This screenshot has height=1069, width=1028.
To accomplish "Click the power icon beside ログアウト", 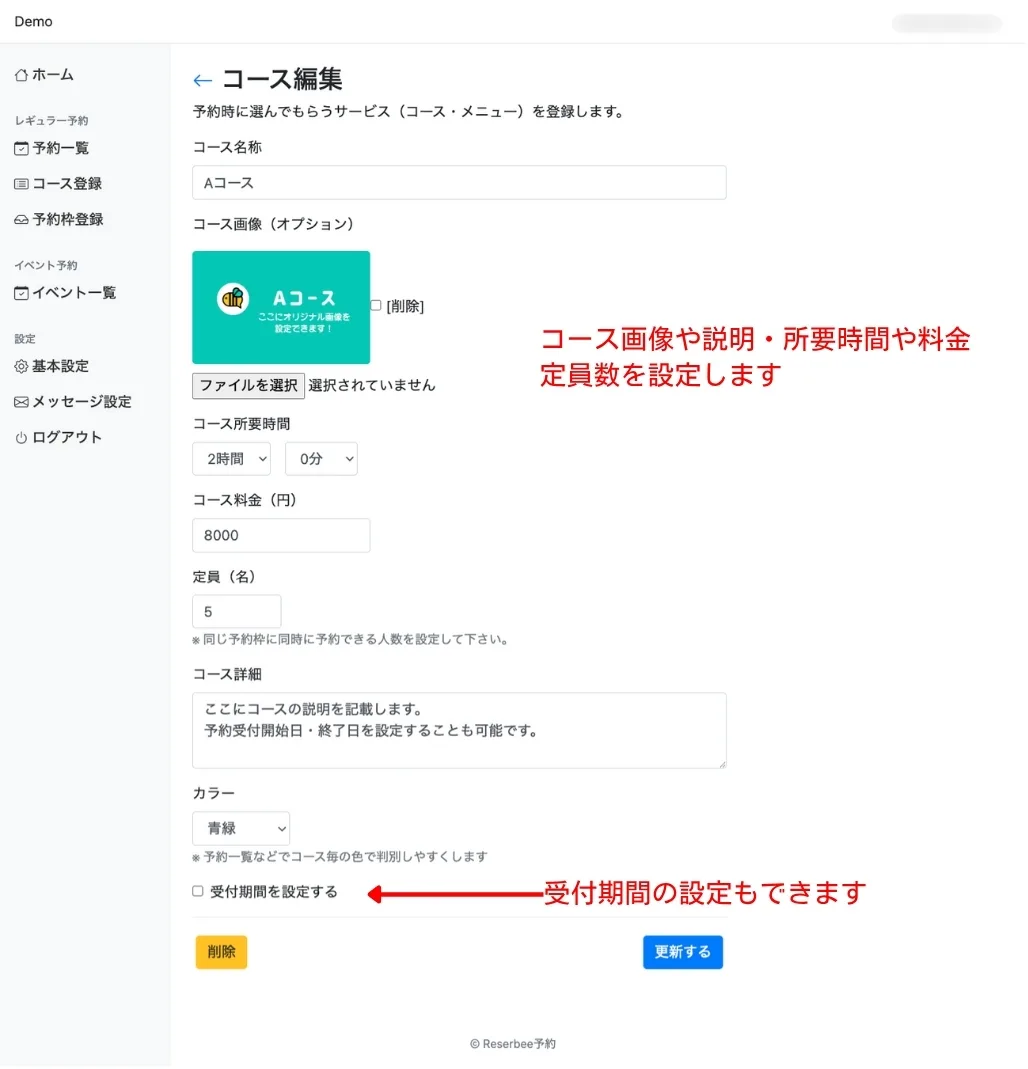I will click(x=21, y=438).
